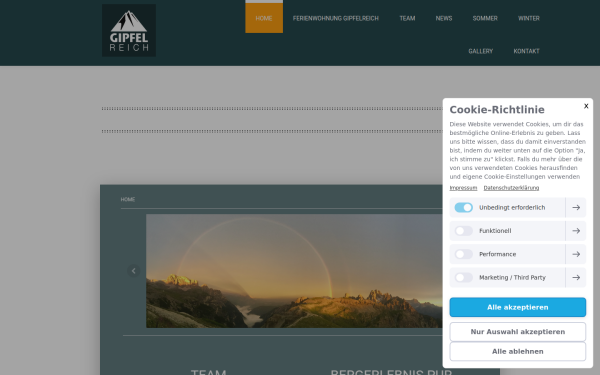
Task: Show previous slide with left arrow
Action: tap(134, 271)
